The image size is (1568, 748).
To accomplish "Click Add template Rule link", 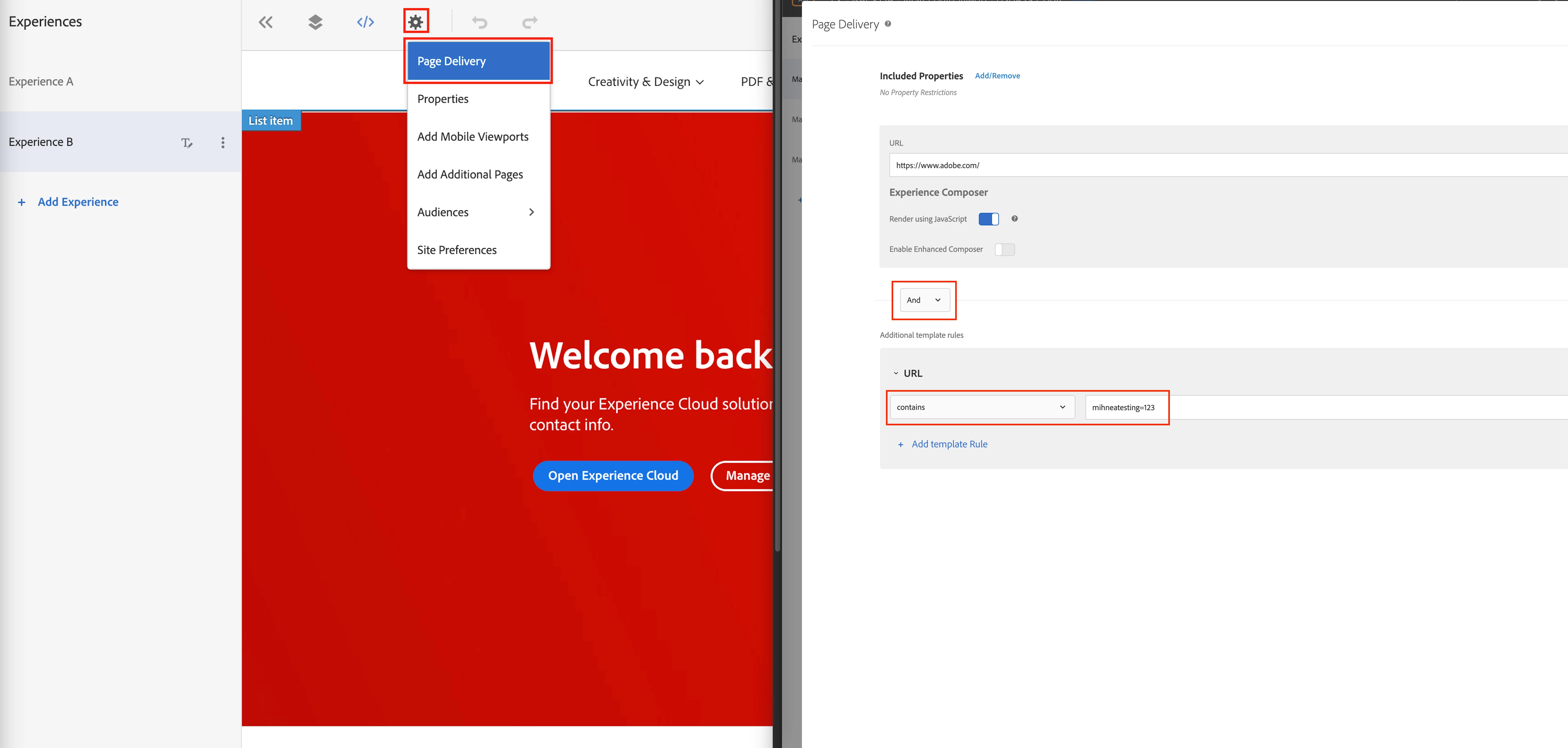I will tap(949, 444).
